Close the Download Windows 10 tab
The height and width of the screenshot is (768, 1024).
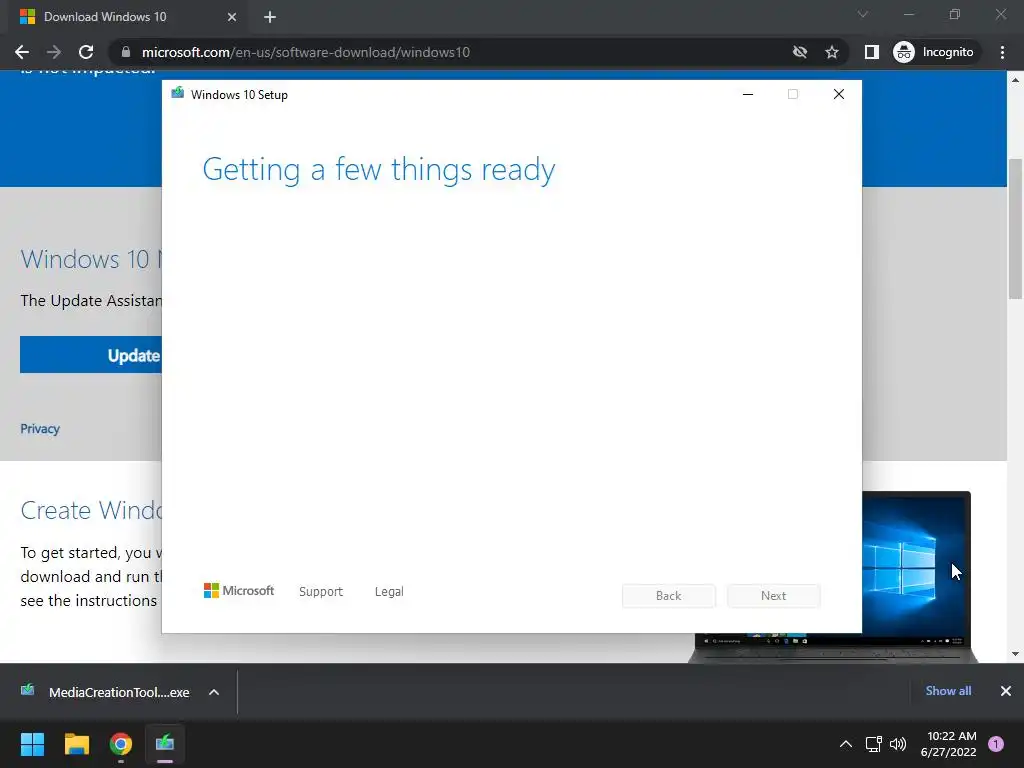[232, 17]
